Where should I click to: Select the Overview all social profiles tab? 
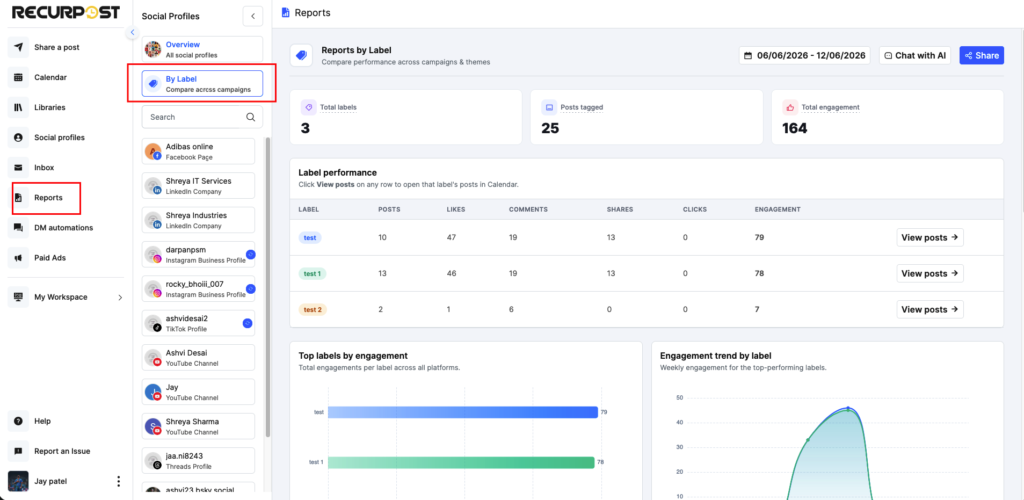[x=202, y=50]
